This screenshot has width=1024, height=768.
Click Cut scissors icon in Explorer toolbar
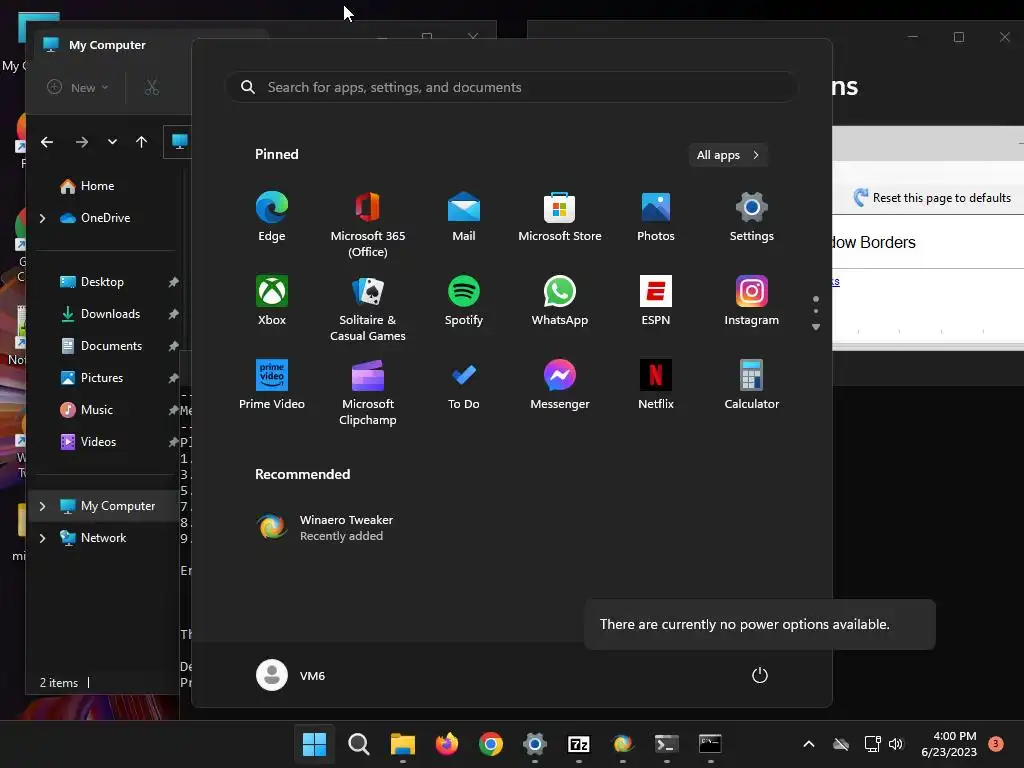tap(152, 88)
